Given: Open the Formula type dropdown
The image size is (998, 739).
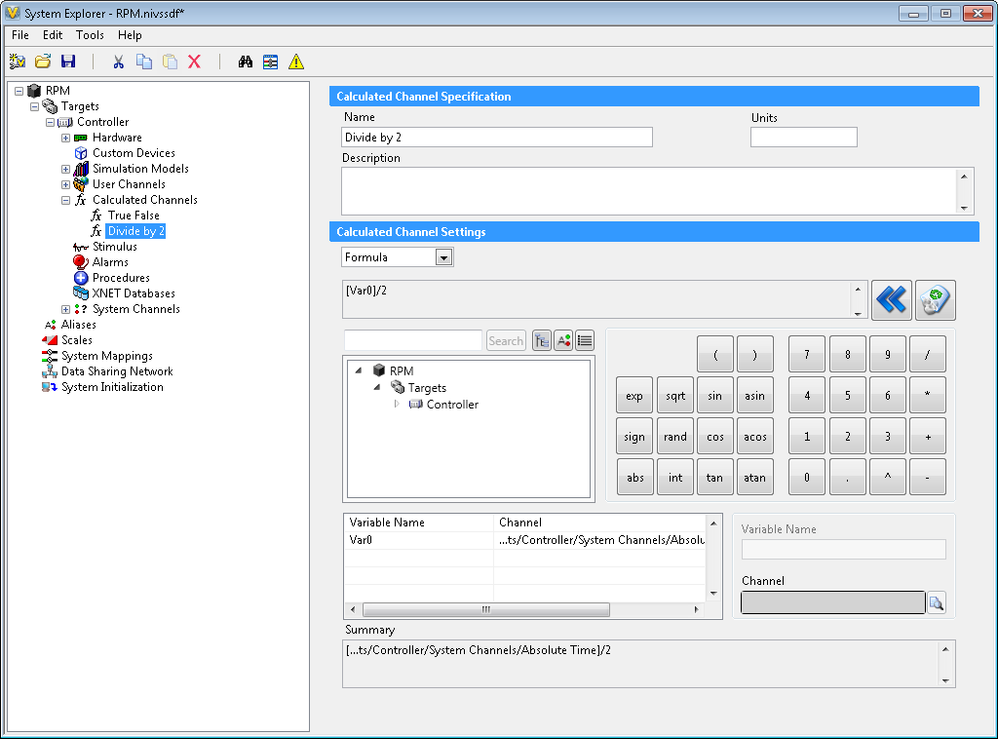Looking at the screenshot, I should coord(444,258).
